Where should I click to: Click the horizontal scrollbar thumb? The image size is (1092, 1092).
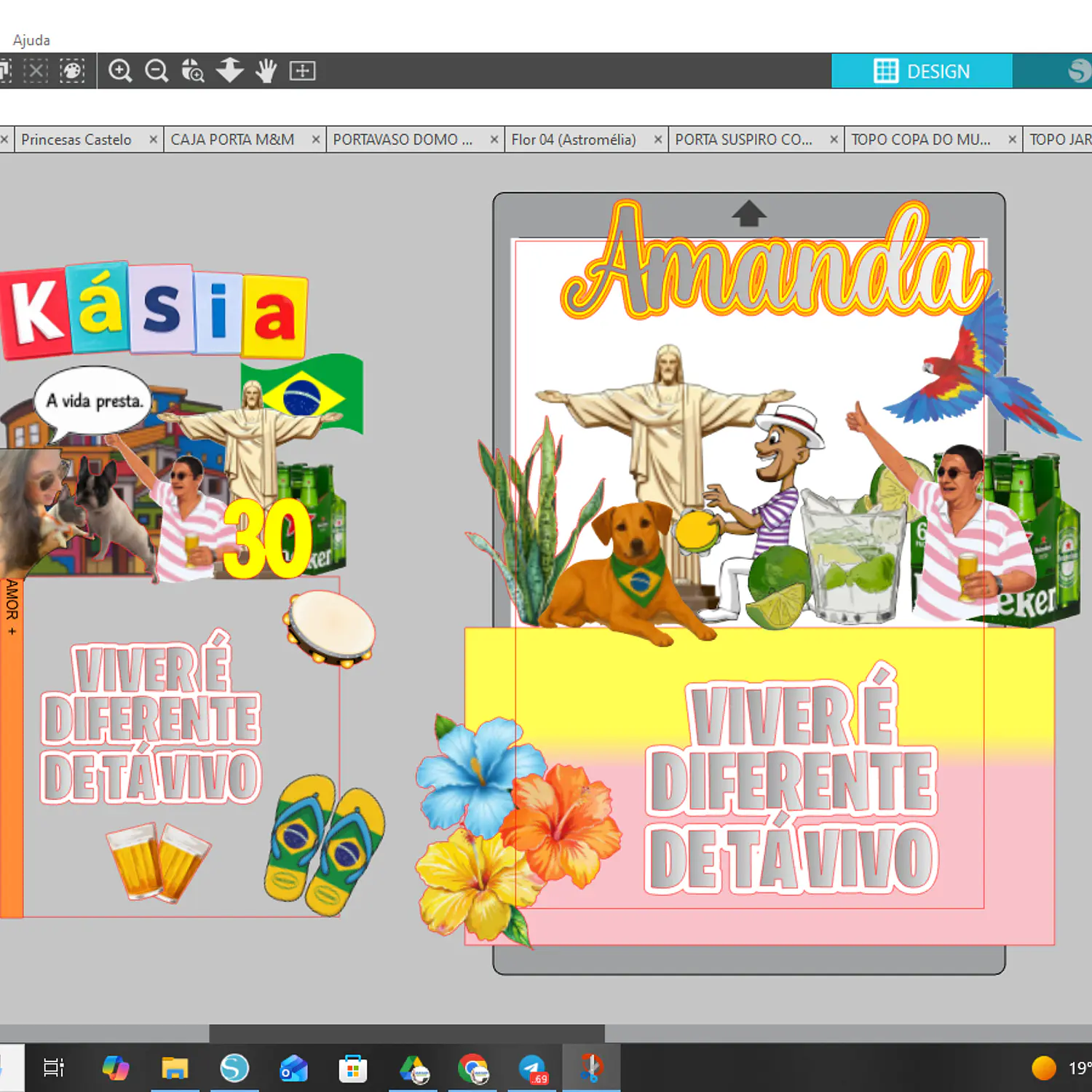click(407, 1033)
